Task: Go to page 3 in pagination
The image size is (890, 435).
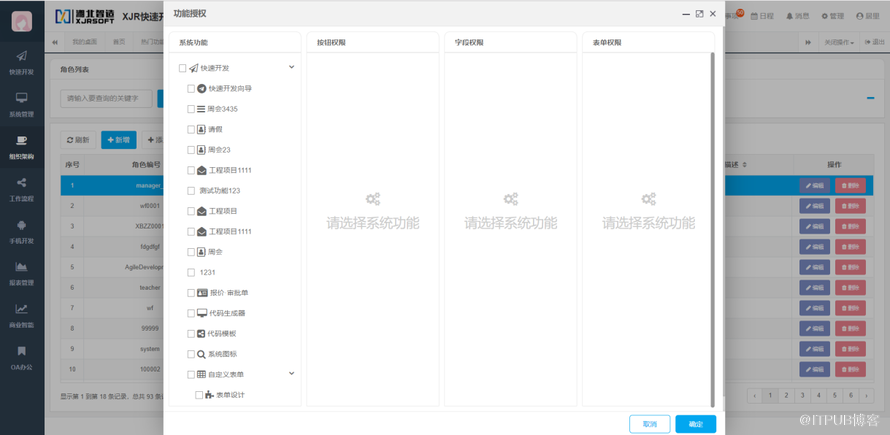Action: pyautogui.click(x=803, y=396)
